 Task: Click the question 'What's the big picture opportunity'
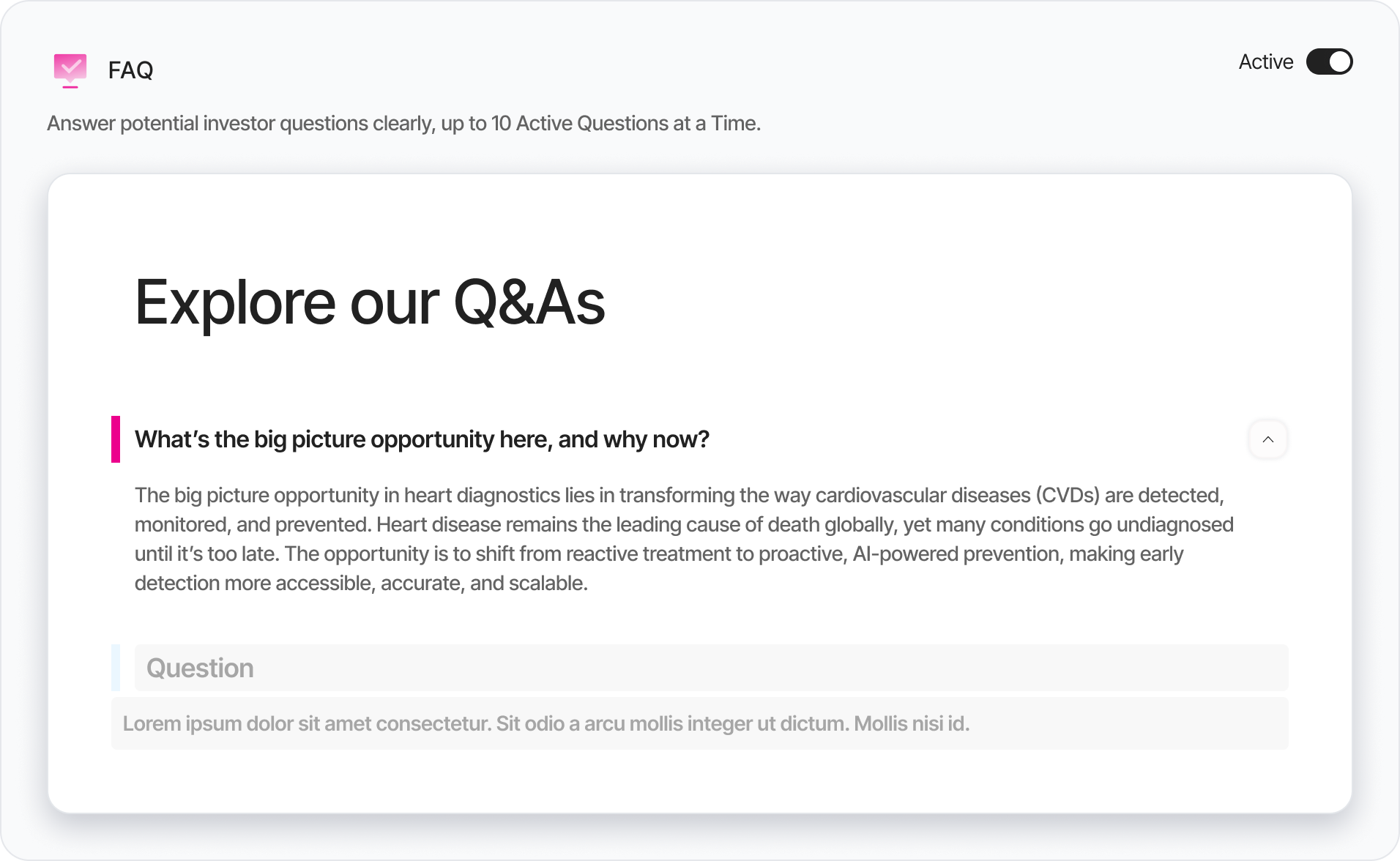[x=422, y=439]
